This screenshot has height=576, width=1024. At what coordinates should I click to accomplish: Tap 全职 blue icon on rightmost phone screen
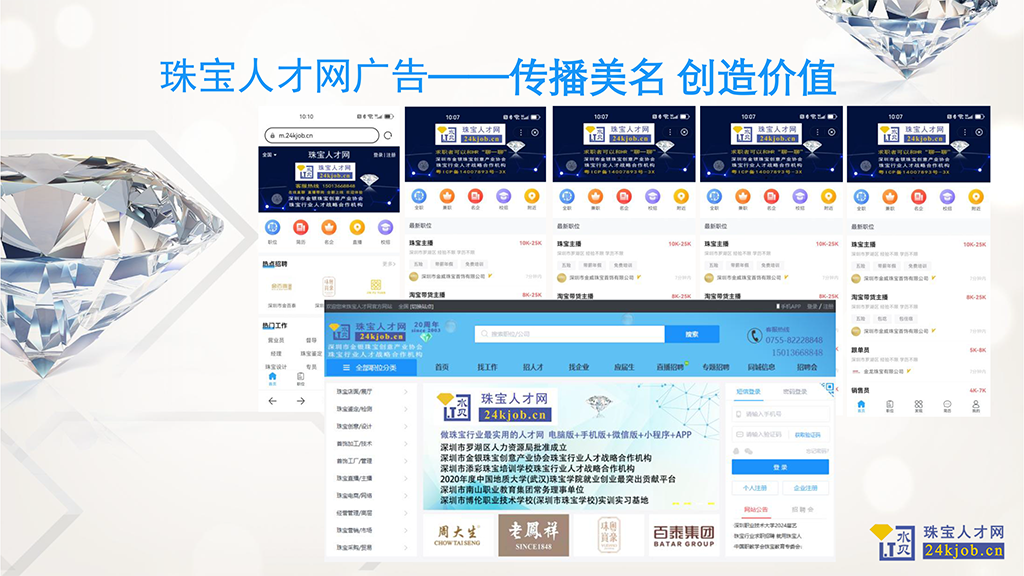(861, 197)
